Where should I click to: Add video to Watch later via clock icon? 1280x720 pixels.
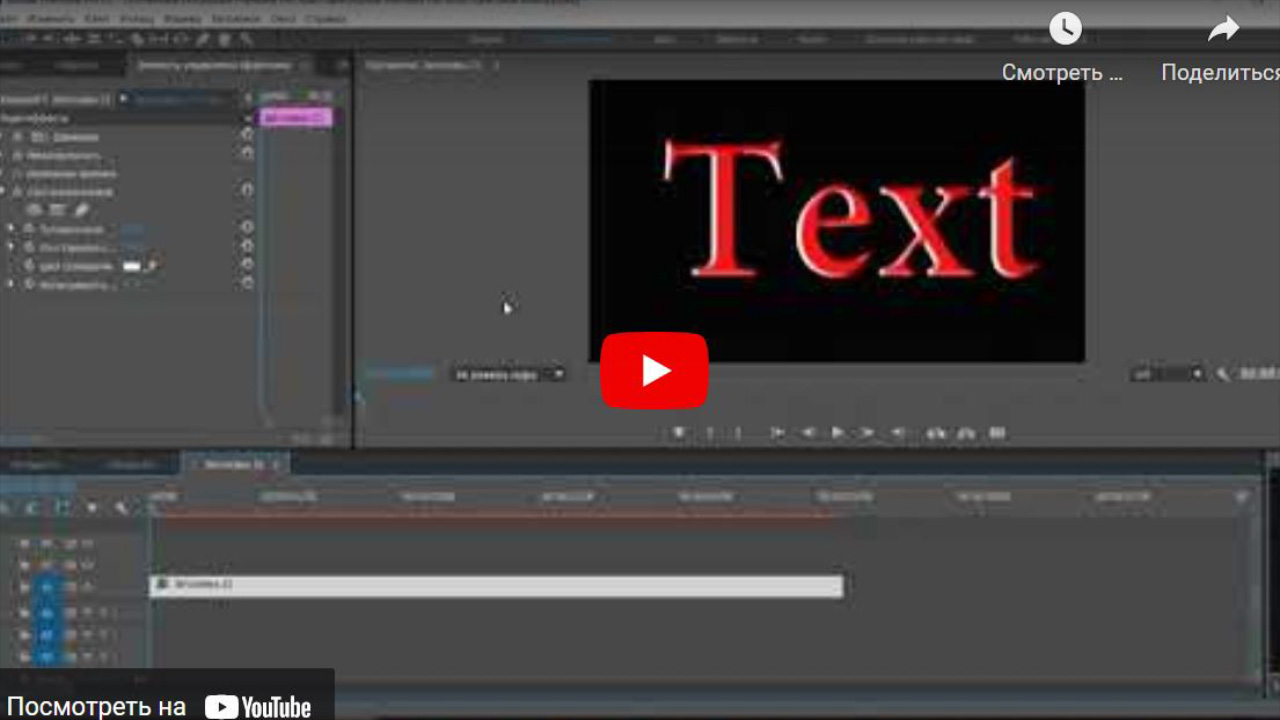1064,28
